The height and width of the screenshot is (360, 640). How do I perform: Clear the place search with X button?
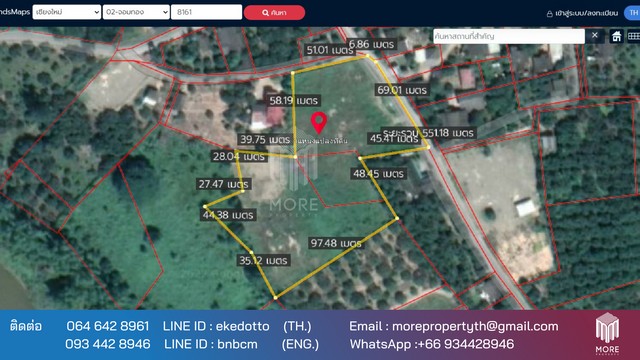pyautogui.click(x=595, y=36)
